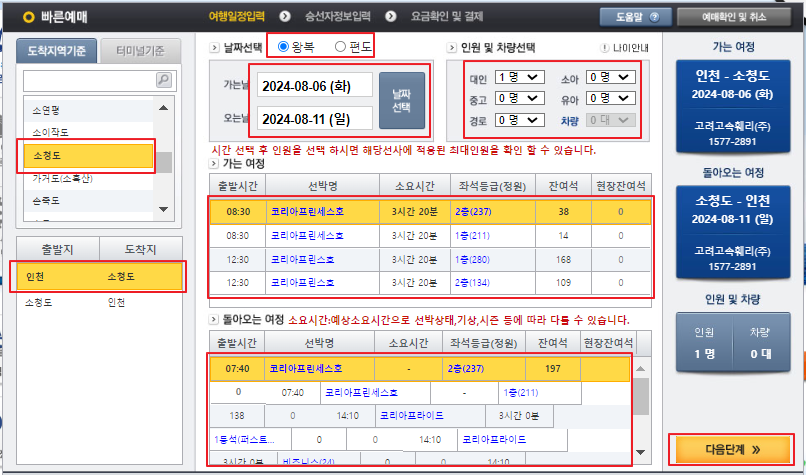Click the 출발지 column header
The height and width of the screenshot is (475, 806).
tap(58, 250)
